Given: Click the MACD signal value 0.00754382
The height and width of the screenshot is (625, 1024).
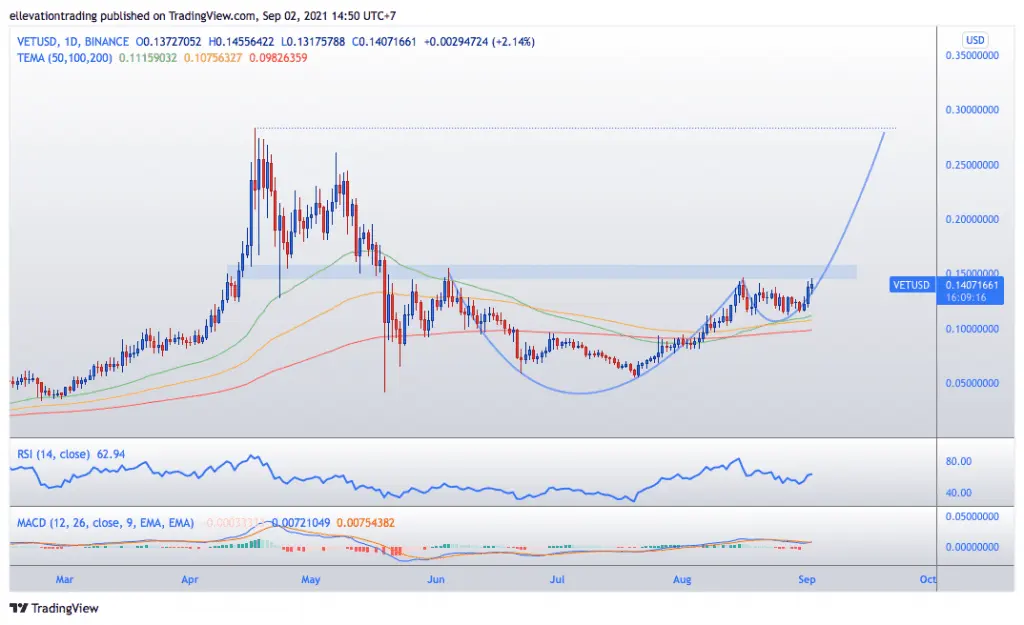Looking at the screenshot, I should click(x=366, y=523).
